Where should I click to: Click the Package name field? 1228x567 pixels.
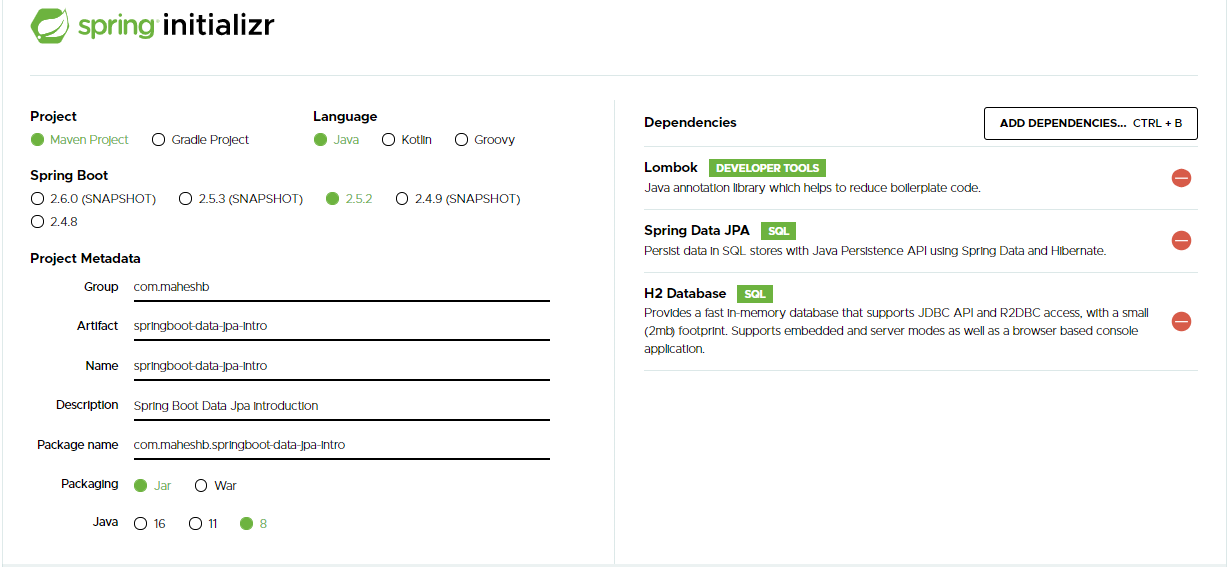341,445
